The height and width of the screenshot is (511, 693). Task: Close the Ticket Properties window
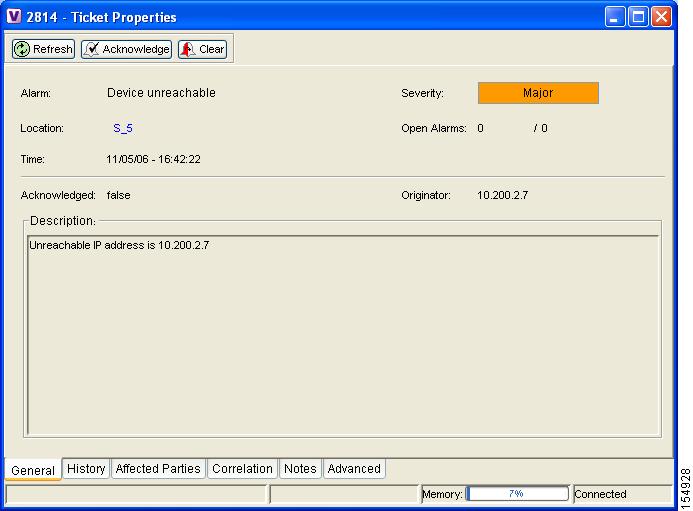click(662, 17)
